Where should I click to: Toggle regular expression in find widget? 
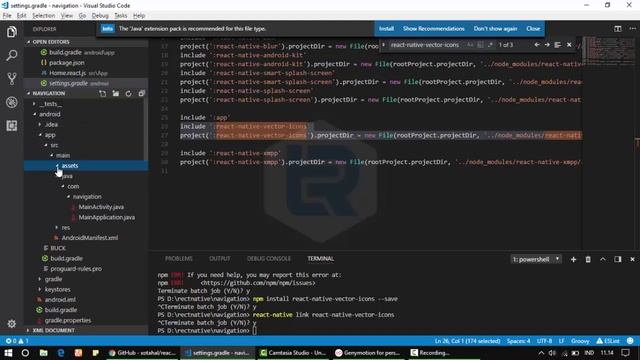pyautogui.click(x=490, y=45)
